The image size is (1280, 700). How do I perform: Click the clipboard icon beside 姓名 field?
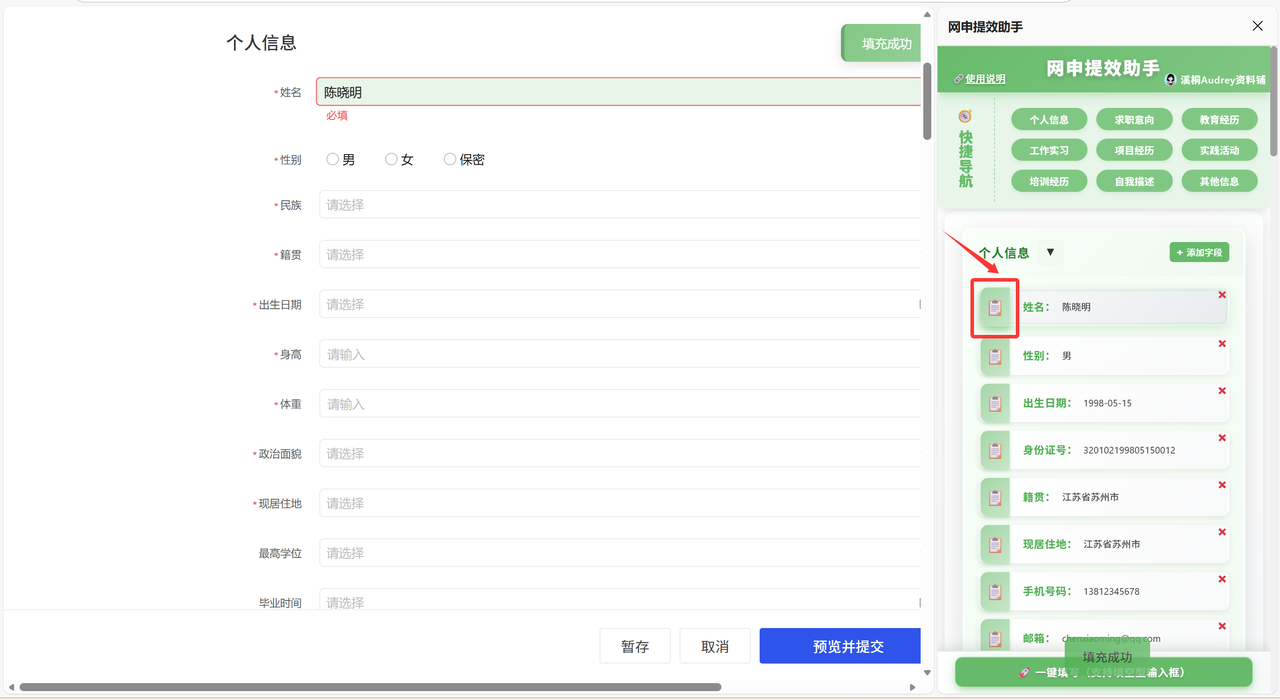tap(995, 307)
